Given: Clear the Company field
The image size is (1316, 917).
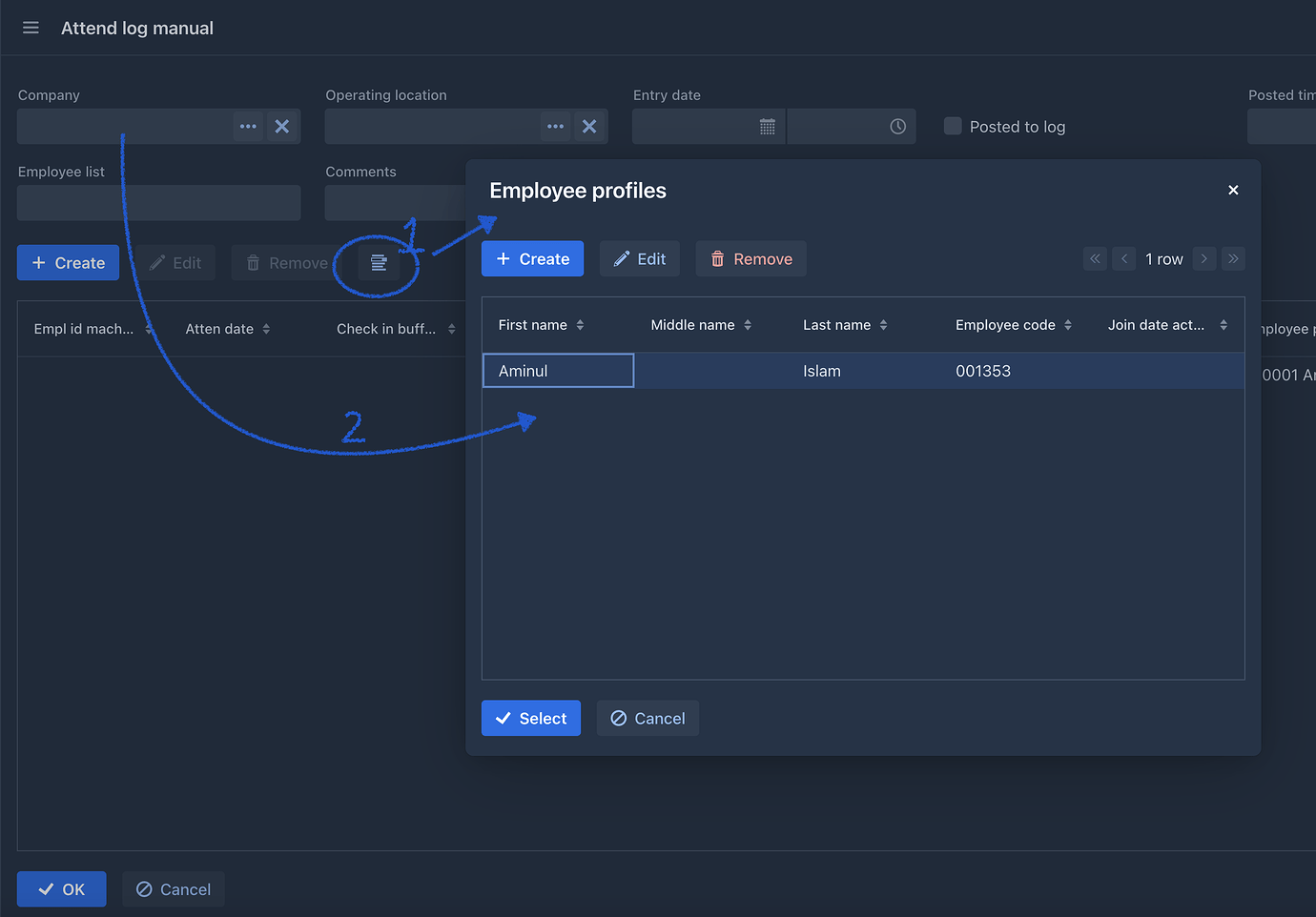Looking at the screenshot, I should (x=282, y=126).
